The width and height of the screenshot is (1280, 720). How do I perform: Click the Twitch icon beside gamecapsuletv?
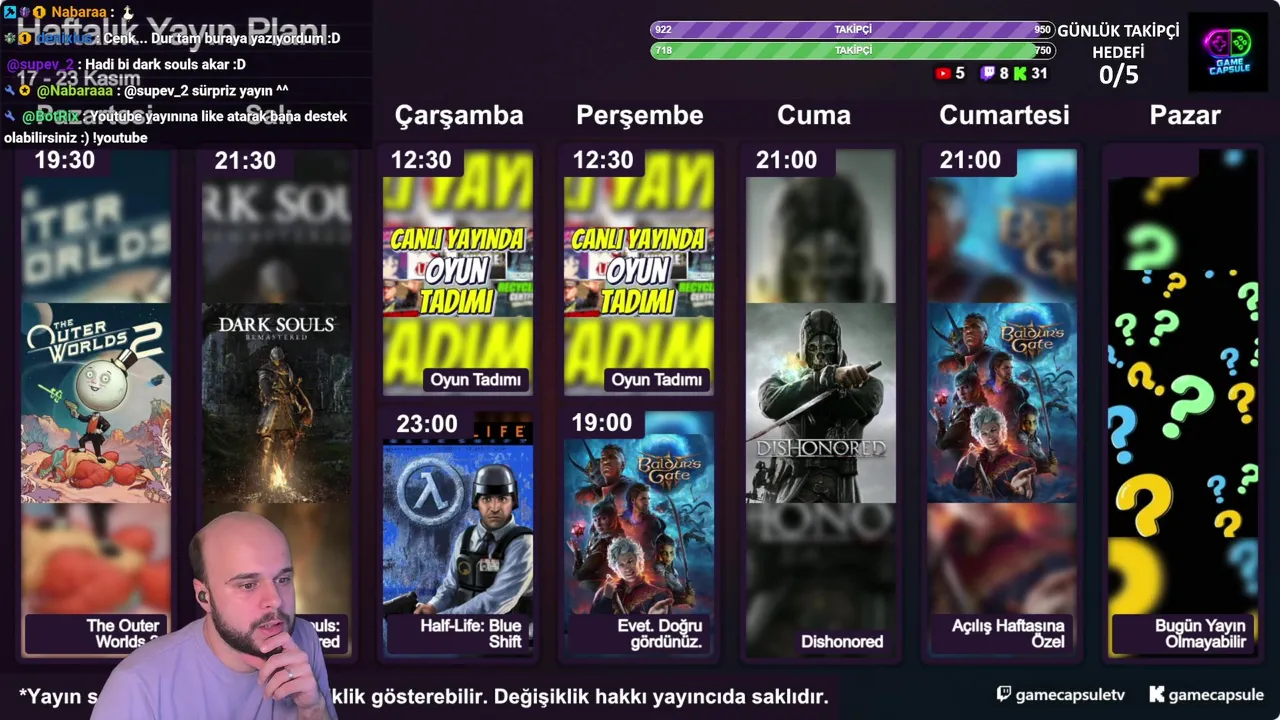(x=1004, y=694)
